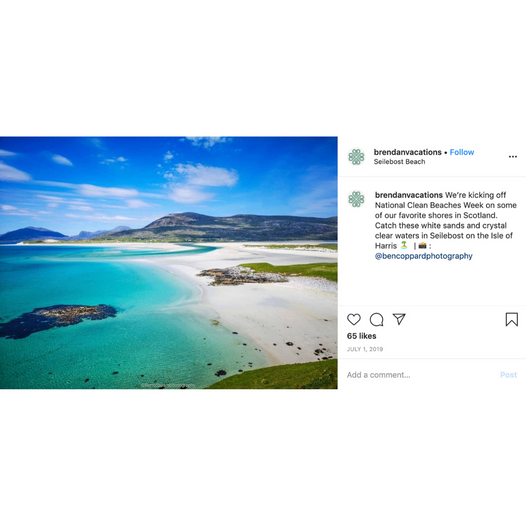Follow the brendanvacations account
The height and width of the screenshot is (526, 526).
(x=462, y=152)
